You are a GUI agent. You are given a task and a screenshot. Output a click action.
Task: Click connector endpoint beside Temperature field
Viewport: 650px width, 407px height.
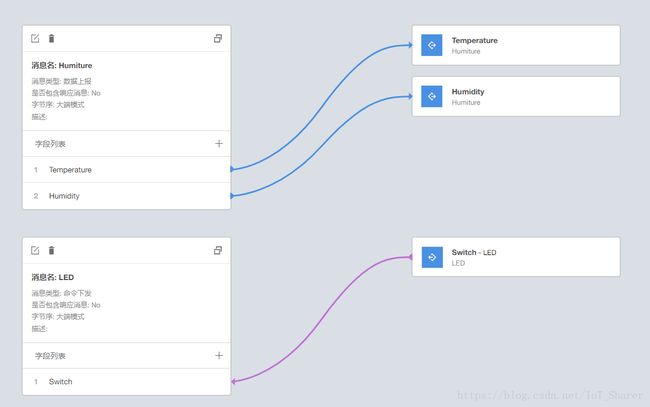[x=232, y=169]
